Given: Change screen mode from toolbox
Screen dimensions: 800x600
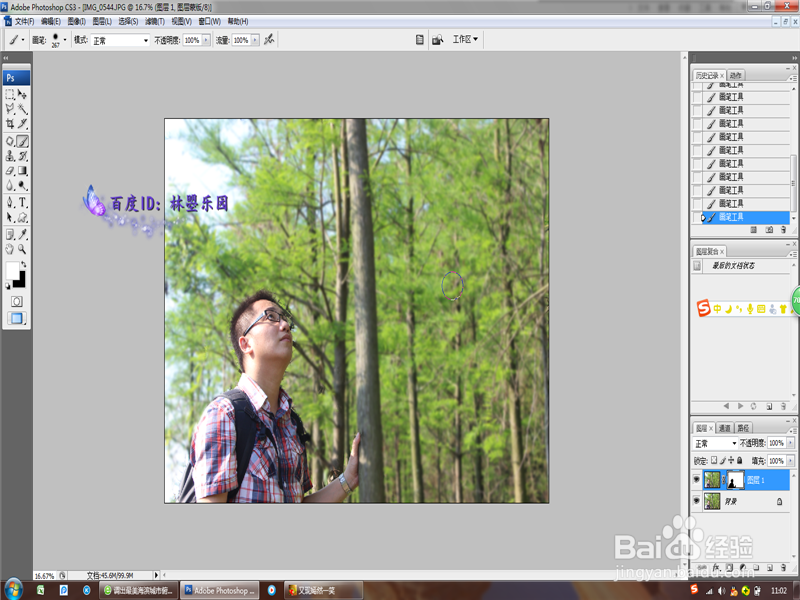Looking at the screenshot, I should (16, 318).
